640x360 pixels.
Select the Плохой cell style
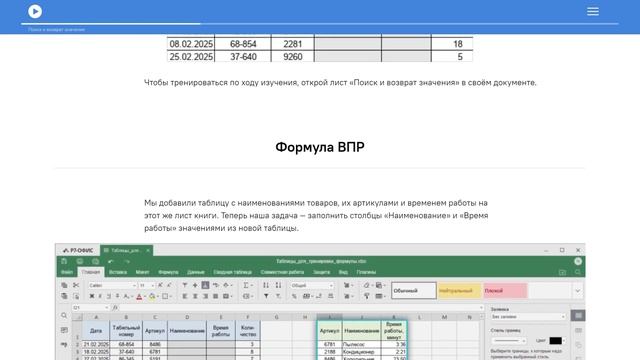(x=505, y=291)
